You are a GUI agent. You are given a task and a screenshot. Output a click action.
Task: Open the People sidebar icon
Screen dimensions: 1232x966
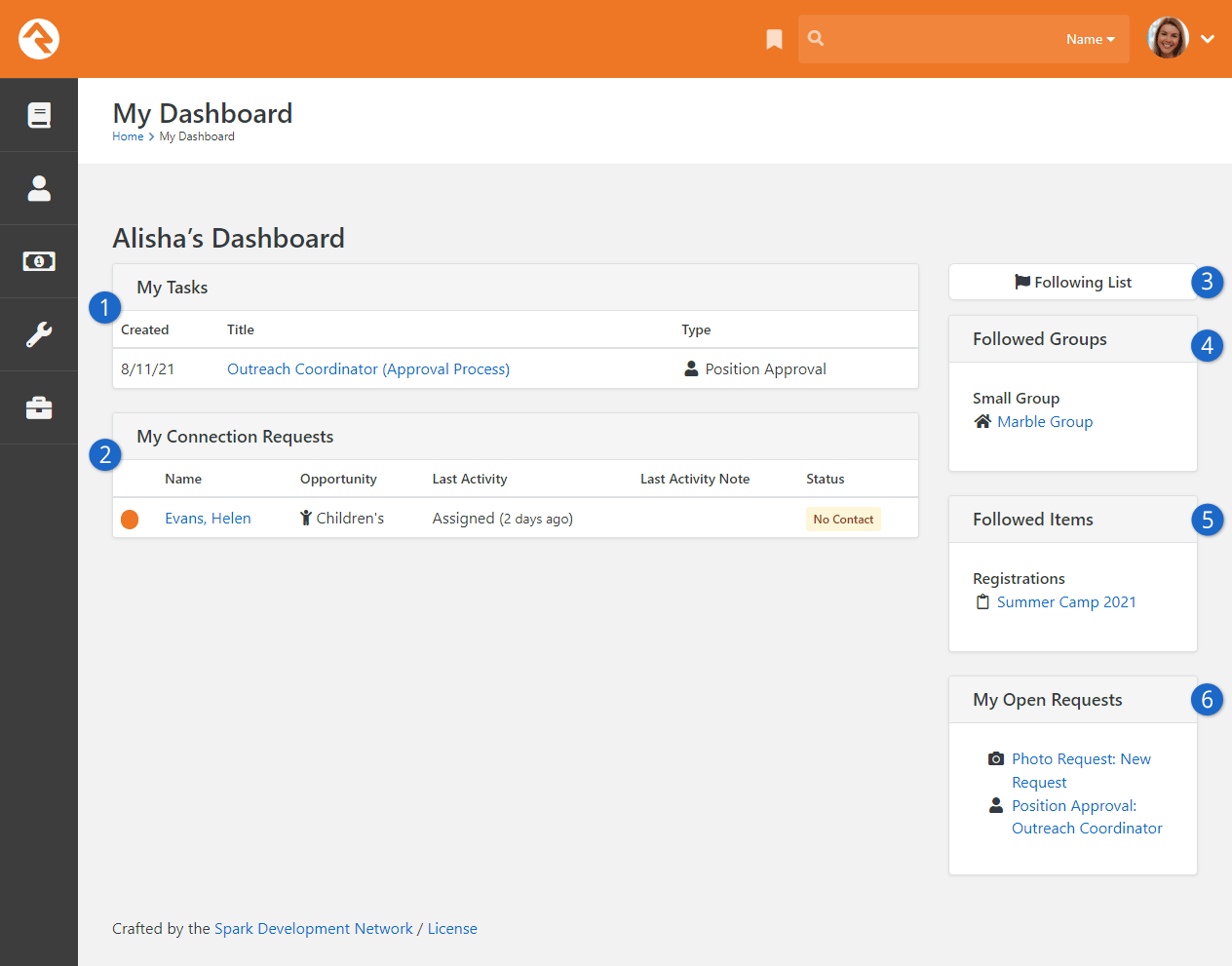(x=39, y=188)
